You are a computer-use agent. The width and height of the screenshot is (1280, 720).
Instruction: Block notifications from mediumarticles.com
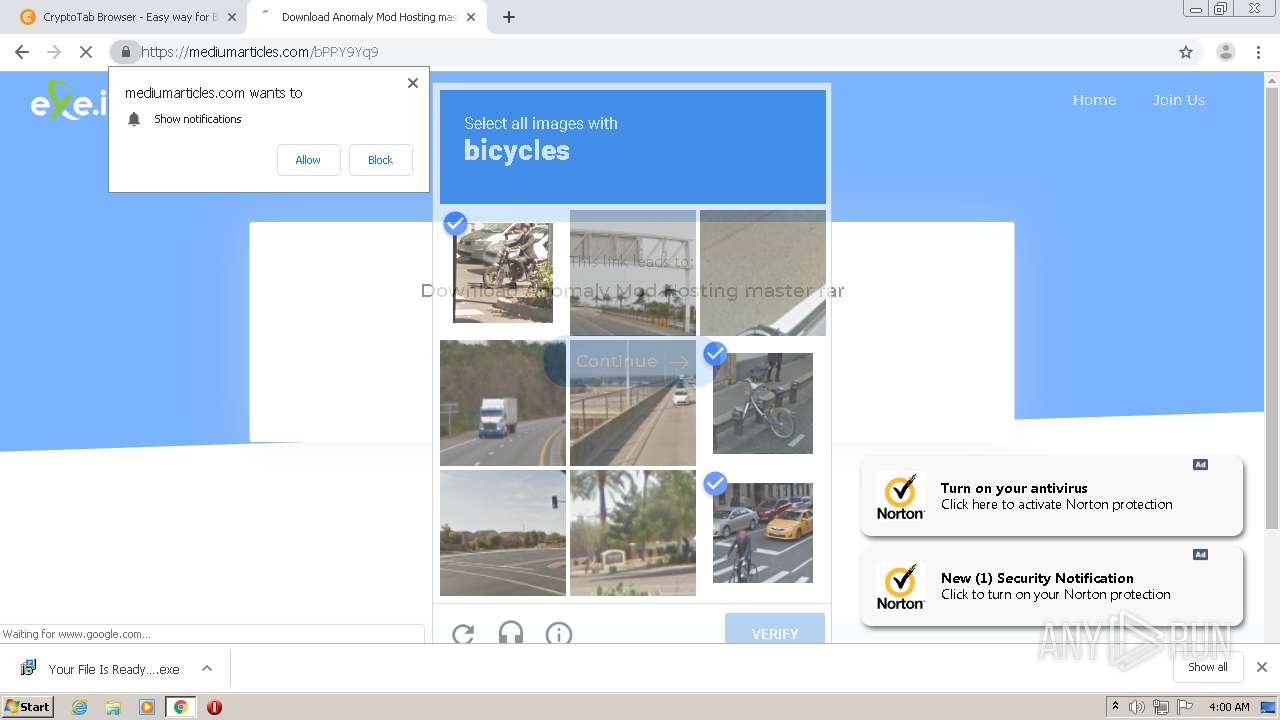380,160
